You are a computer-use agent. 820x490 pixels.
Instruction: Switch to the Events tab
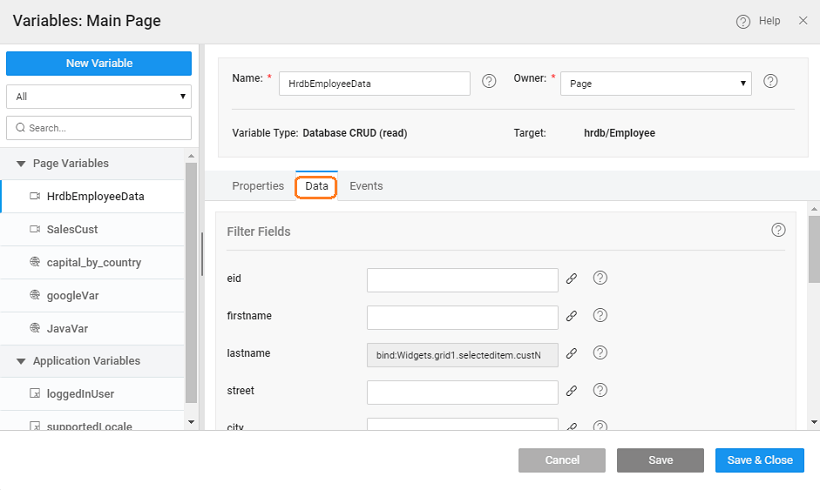click(366, 186)
